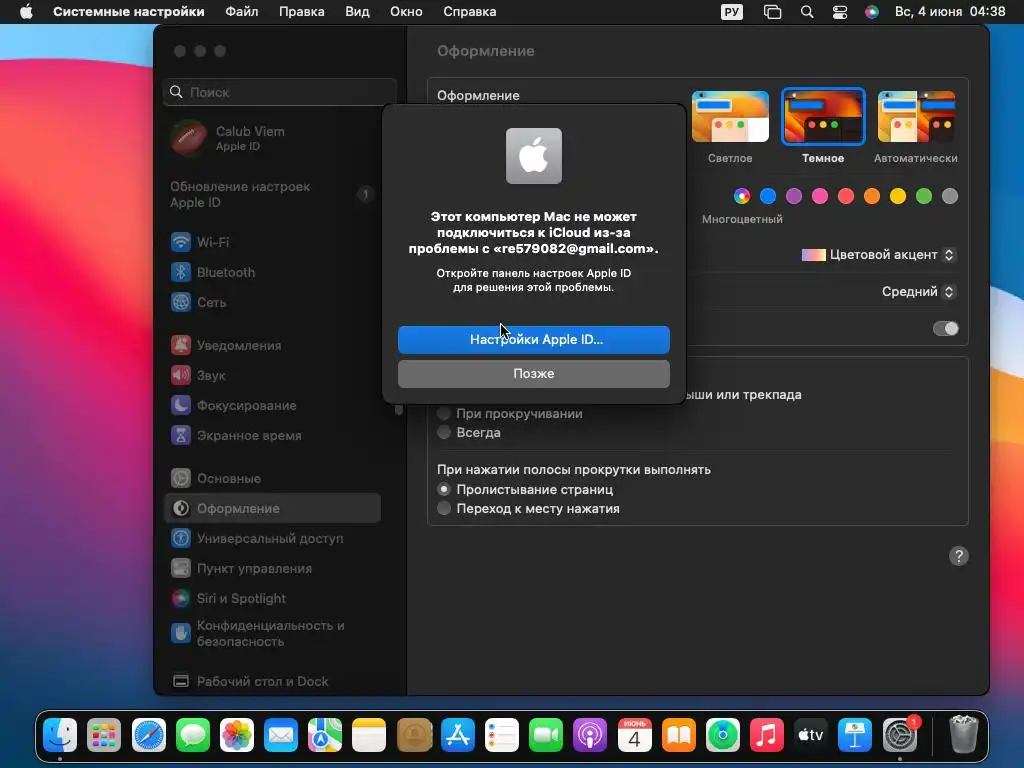Click Настройки Apple ID… button
Image resolution: width=1024 pixels, height=768 pixels.
coord(534,340)
